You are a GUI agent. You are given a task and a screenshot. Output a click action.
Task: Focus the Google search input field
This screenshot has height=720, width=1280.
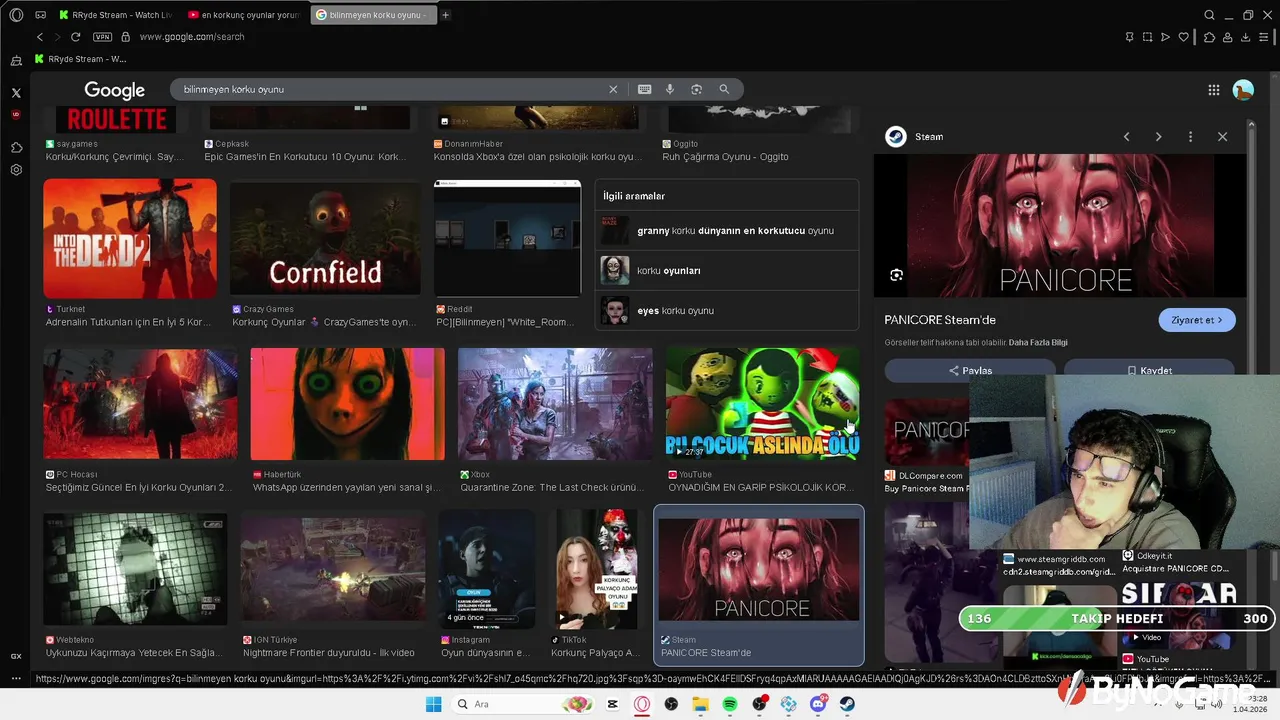pos(390,89)
